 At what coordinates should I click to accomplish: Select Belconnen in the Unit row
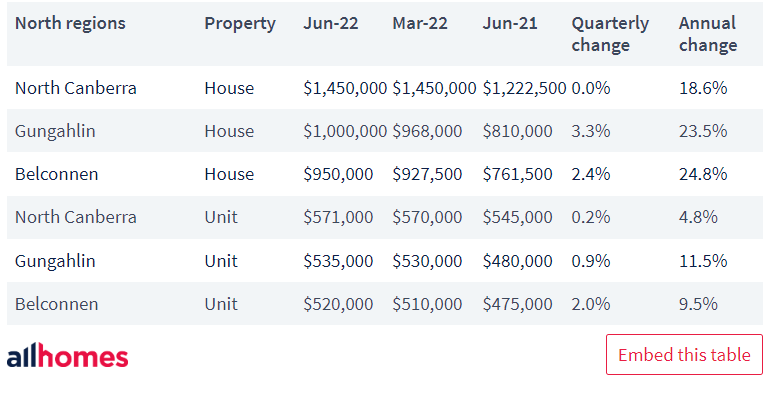click(x=57, y=304)
